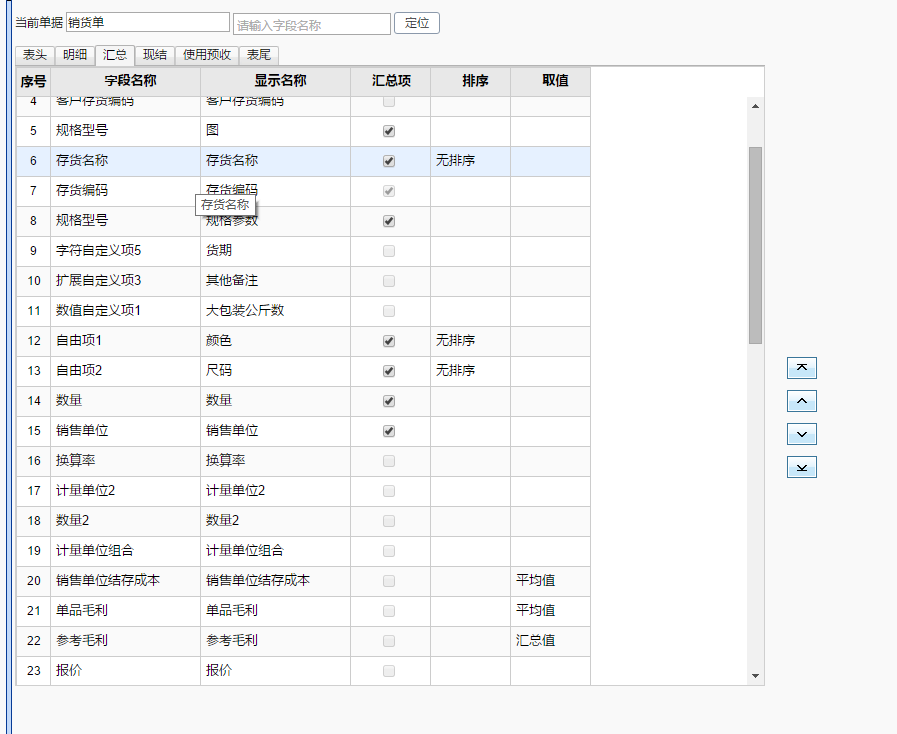Open 平均值 value cell for 销售单位结存成本
The height and width of the screenshot is (734, 897).
pyautogui.click(x=550, y=581)
